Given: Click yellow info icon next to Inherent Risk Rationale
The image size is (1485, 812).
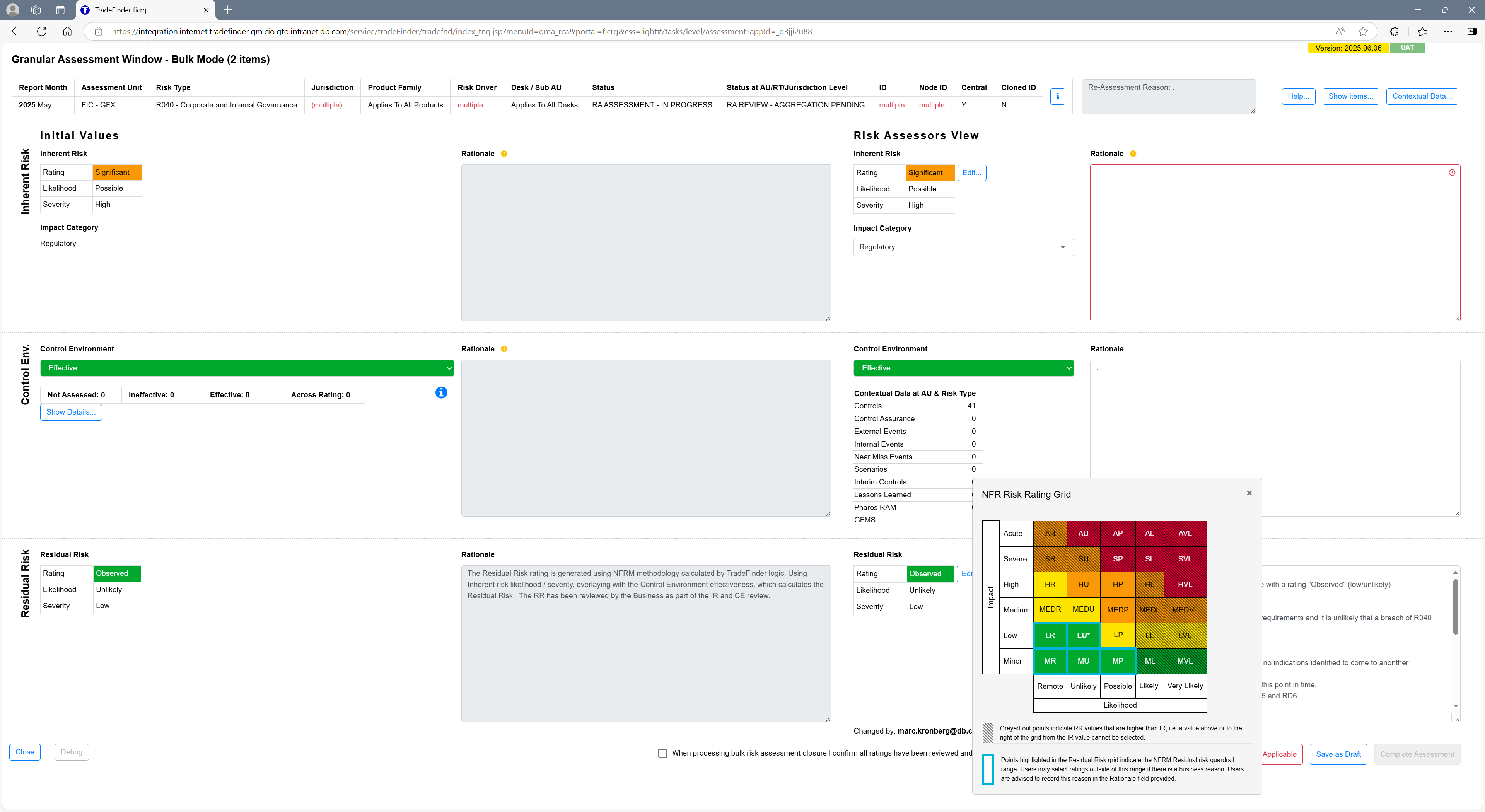Looking at the screenshot, I should pyautogui.click(x=504, y=154).
